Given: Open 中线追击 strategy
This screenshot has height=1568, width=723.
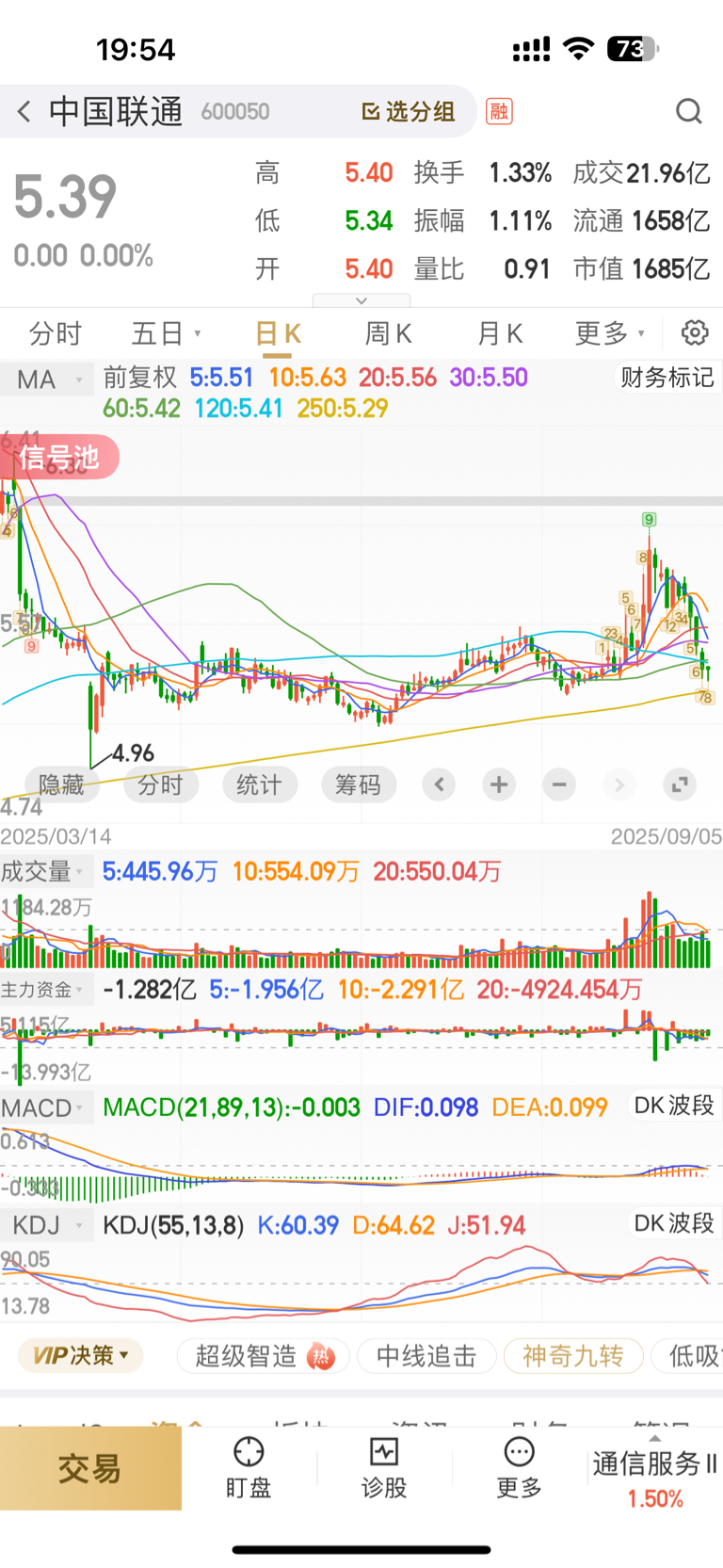Looking at the screenshot, I should pos(426,1356).
